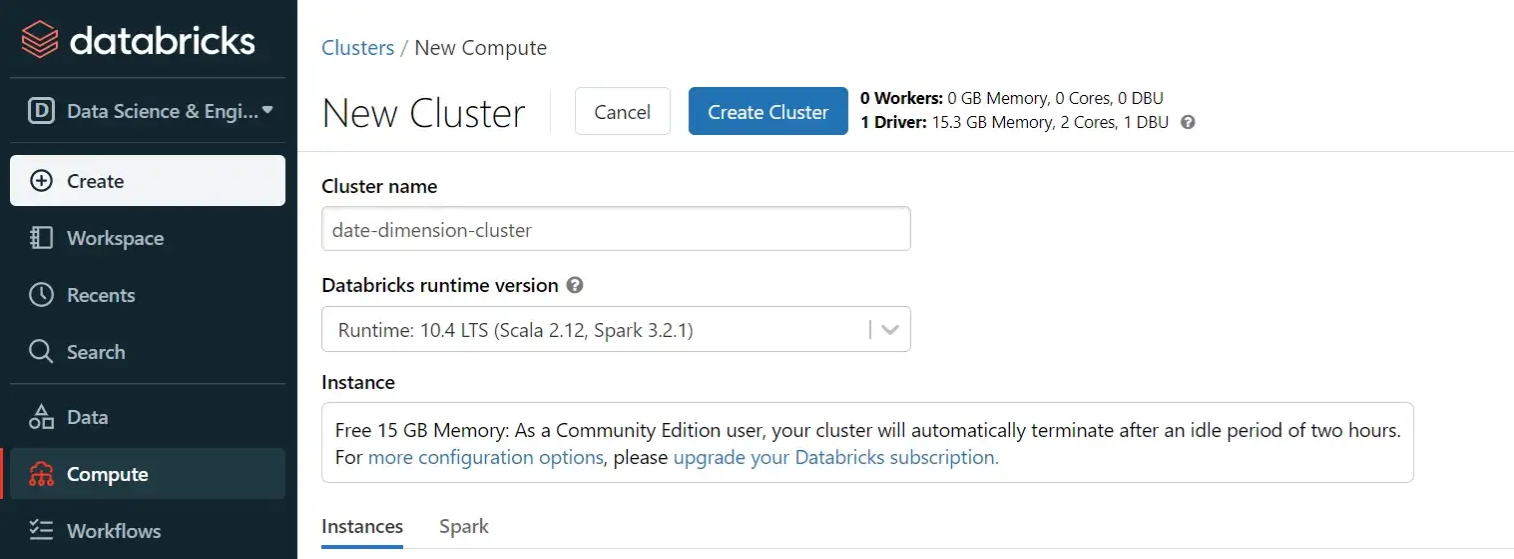Open the Data Science & Engineering persona switcher

coord(149,111)
